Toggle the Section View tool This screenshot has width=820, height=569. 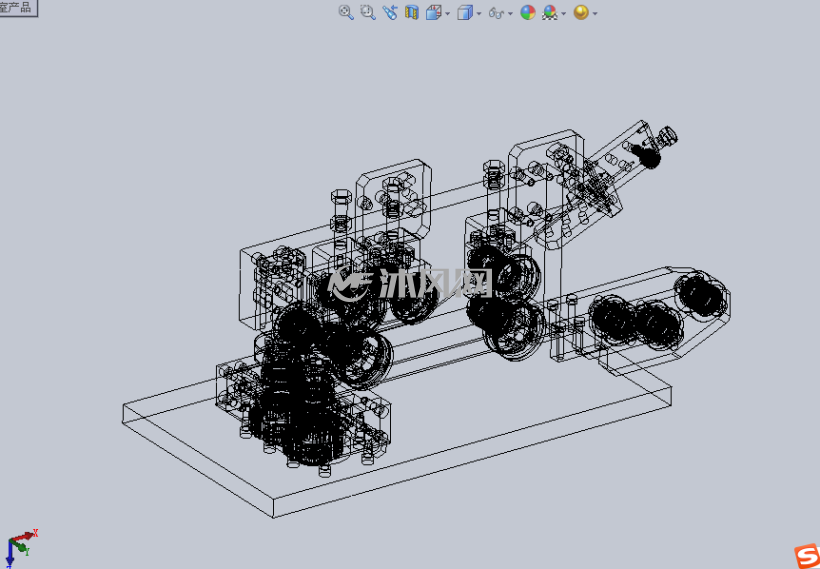412,13
